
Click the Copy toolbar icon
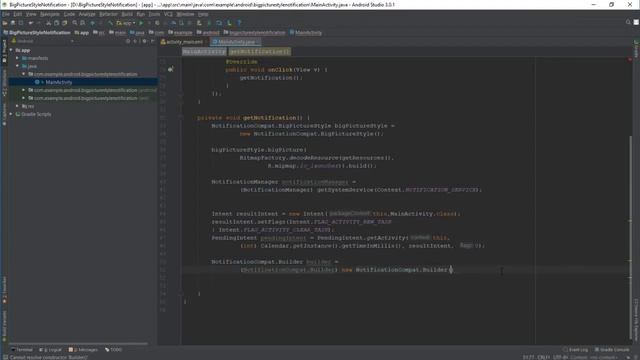pyautogui.click(x=56, y=23)
